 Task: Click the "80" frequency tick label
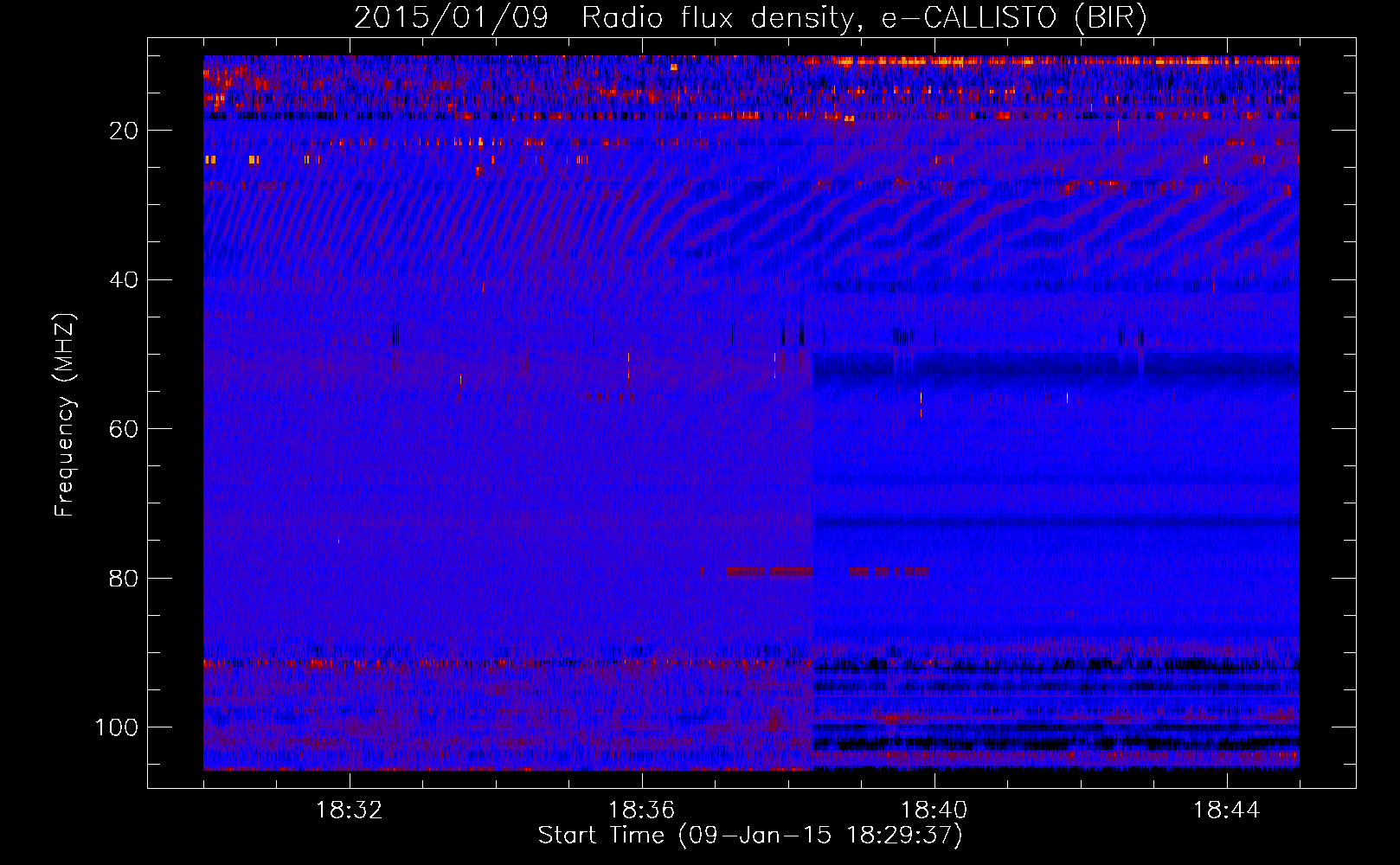[125, 579]
